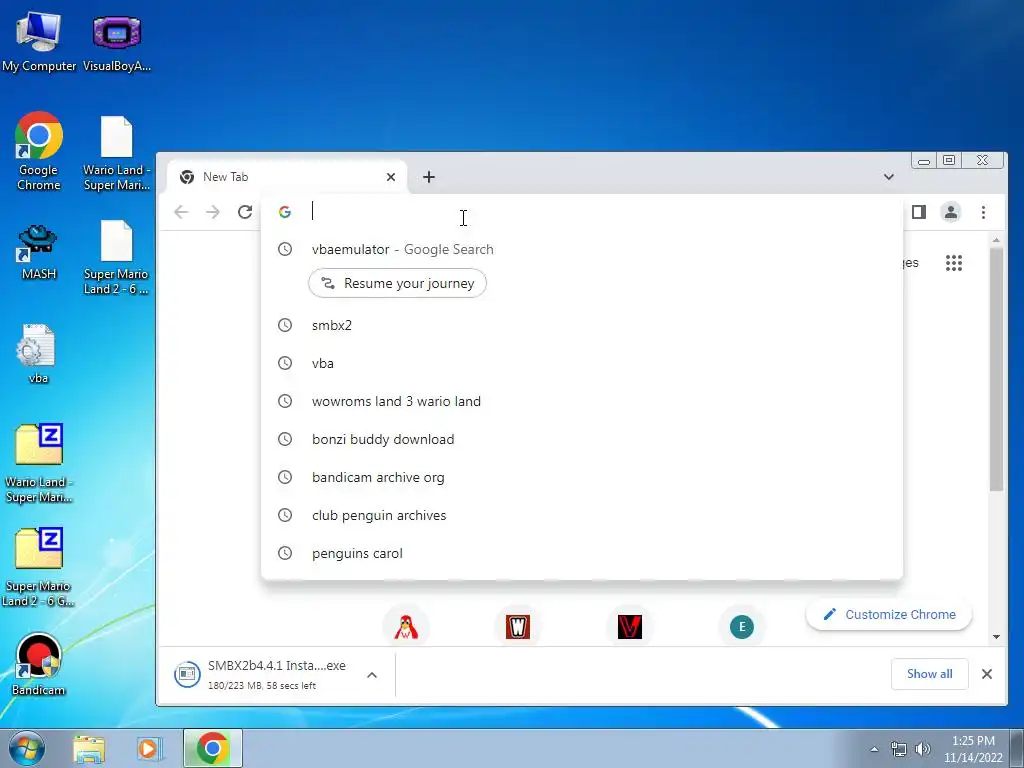Click page vertical scrollbar thumb
The height and width of the screenshot is (768, 1024).
[995, 370]
